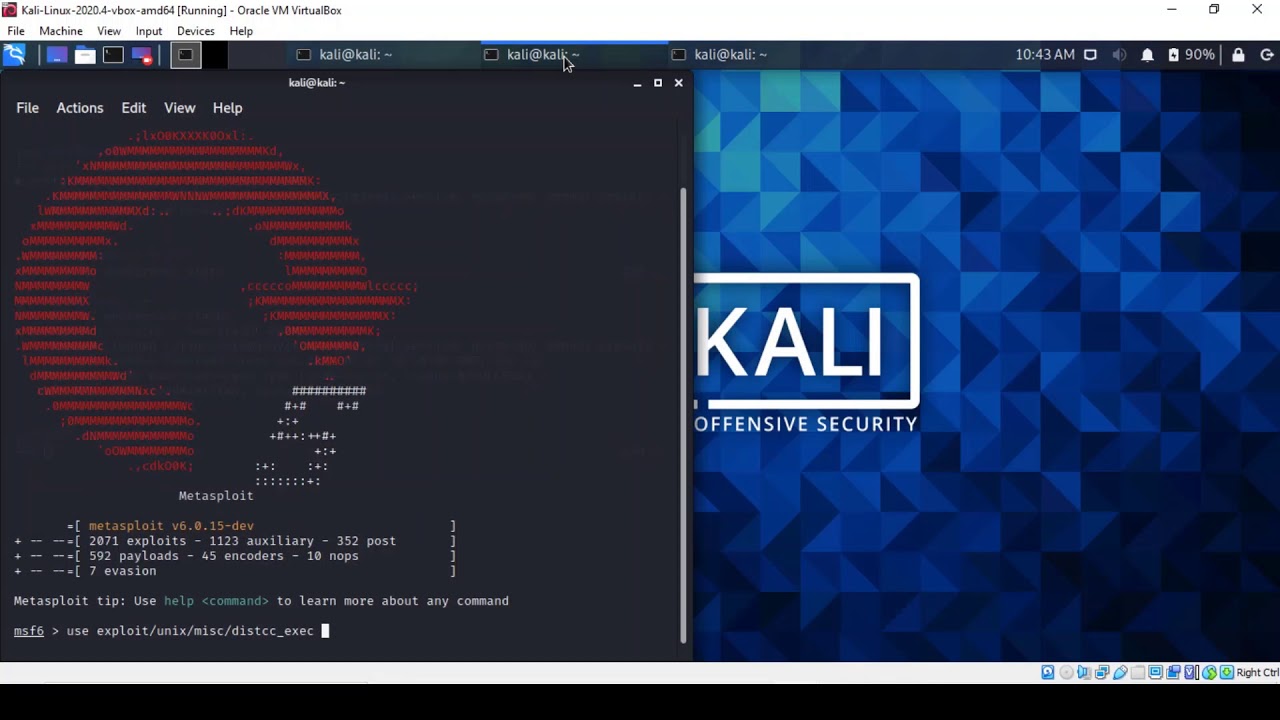1280x720 pixels.
Task: Open VirtualBox Devices menu
Action: 196,31
